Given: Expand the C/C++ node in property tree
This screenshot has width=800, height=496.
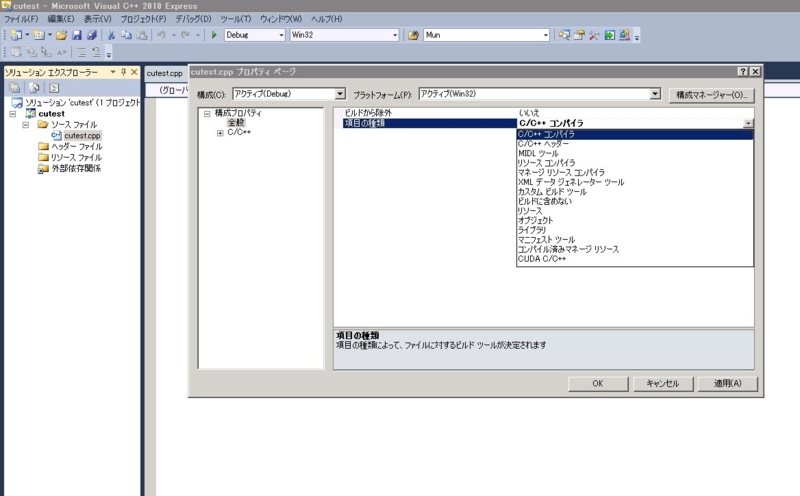Looking at the screenshot, I should tap(220, 133).
